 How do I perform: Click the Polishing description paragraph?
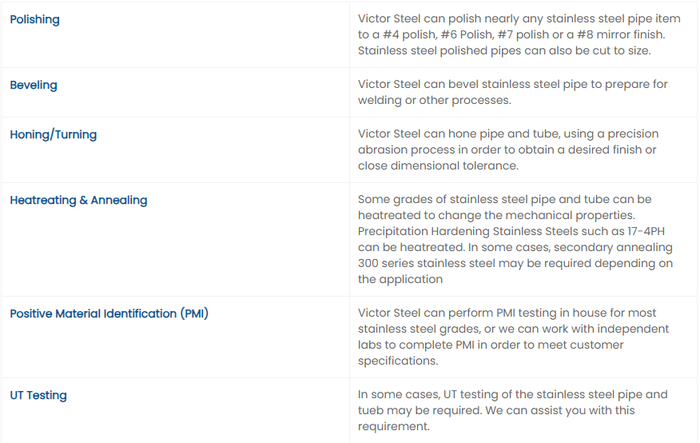[x=512, y=35]
